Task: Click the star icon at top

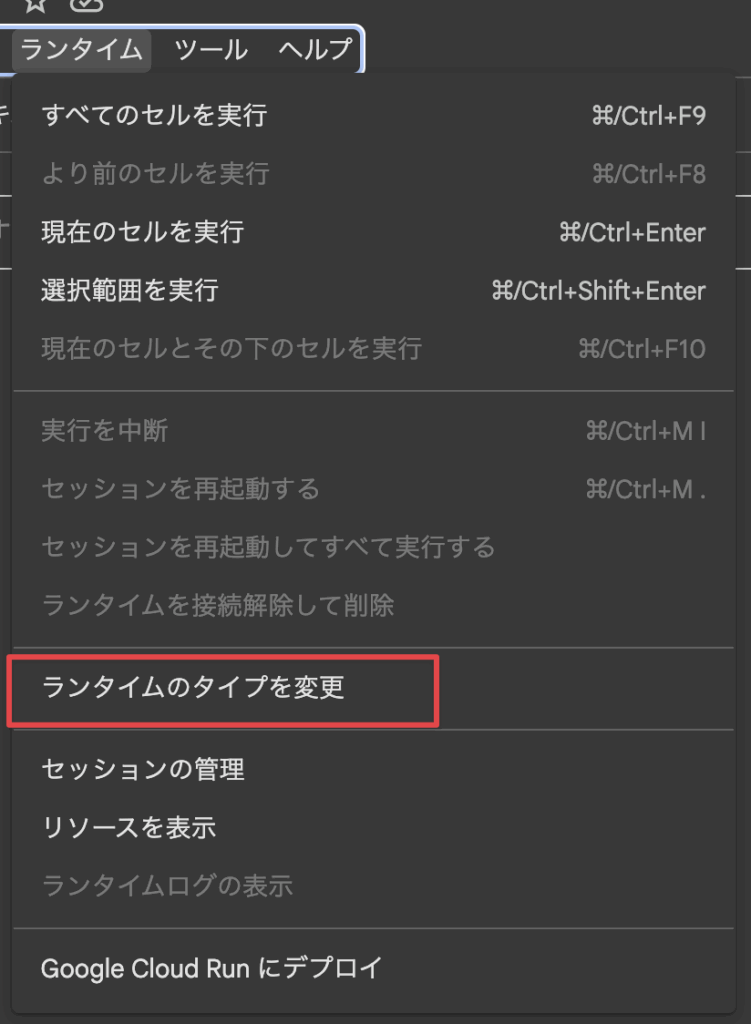Action: click(35, 5)
